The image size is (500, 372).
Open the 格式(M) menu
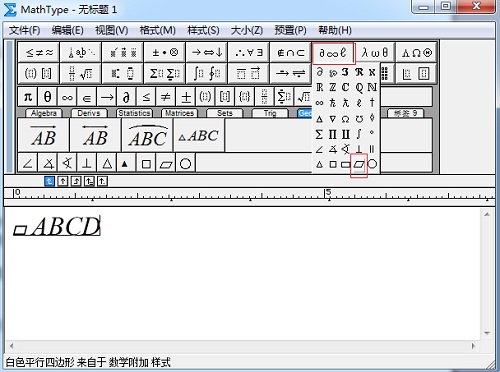pyautogui.click(x=158, y=30)
